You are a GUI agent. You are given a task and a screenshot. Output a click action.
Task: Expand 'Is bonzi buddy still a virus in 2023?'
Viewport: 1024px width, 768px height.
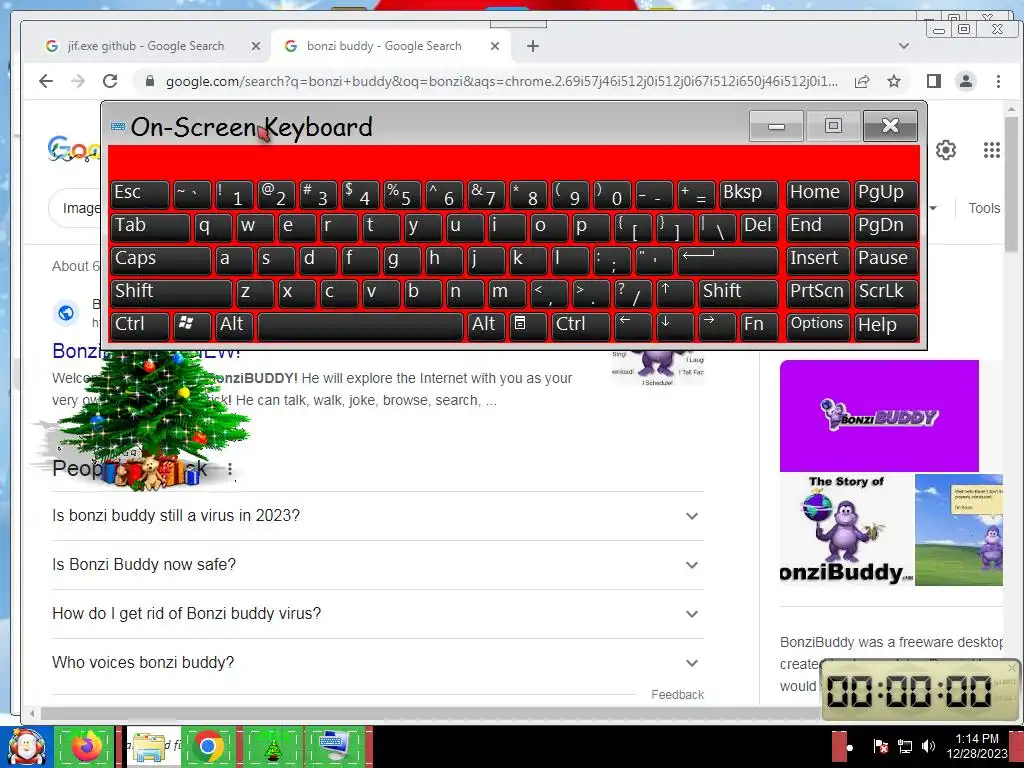(377, 516)
